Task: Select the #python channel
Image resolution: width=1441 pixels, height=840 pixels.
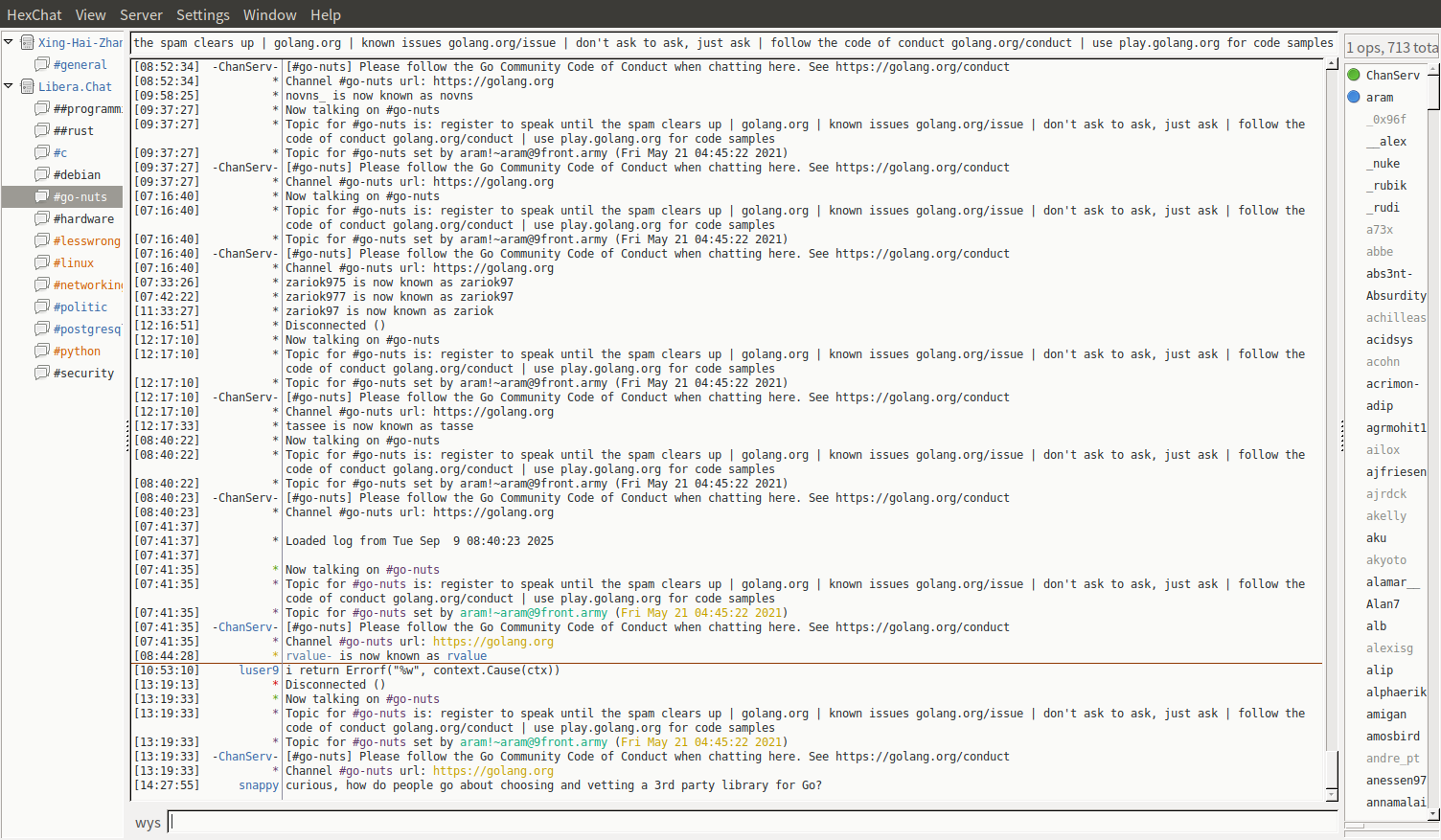Action: [77, 352]
